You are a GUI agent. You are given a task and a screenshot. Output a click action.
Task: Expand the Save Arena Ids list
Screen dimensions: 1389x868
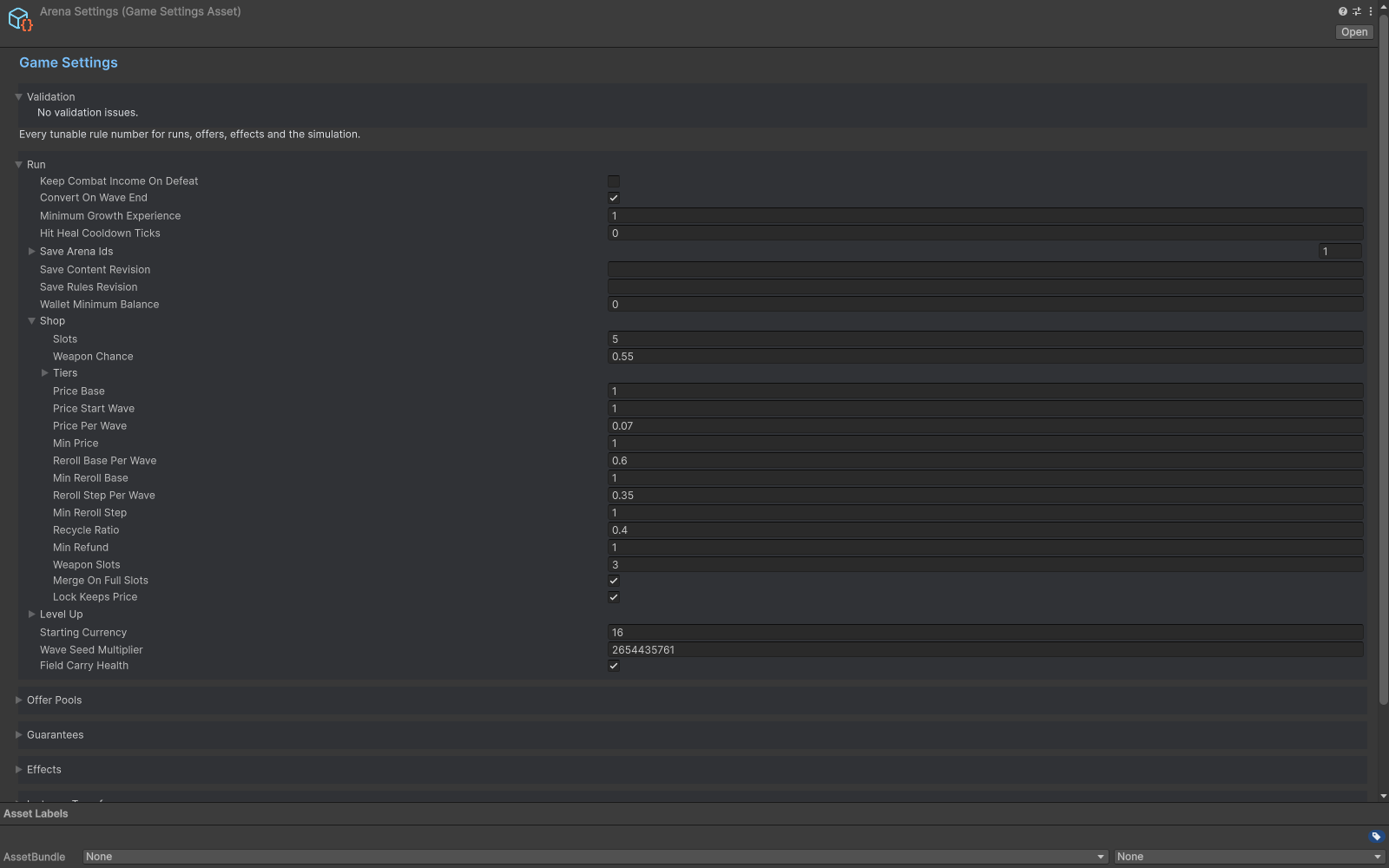click(x=31, y=252)
